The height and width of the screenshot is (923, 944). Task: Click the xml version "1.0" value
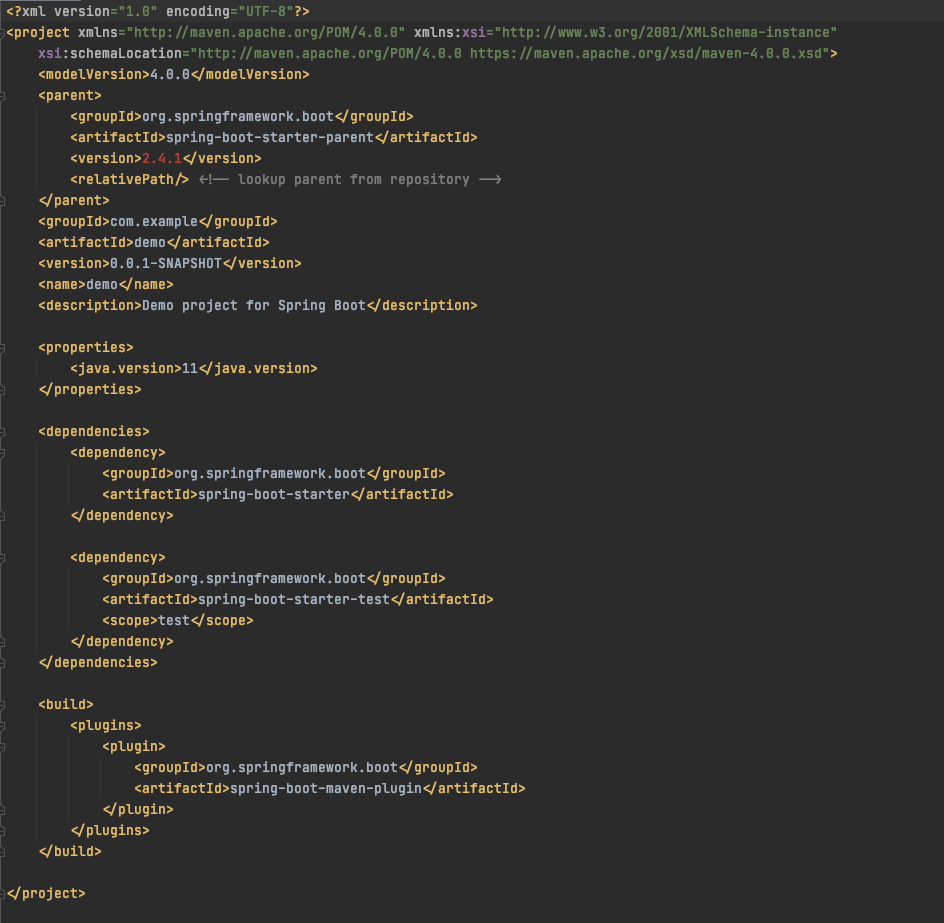[x=138, y=11]
